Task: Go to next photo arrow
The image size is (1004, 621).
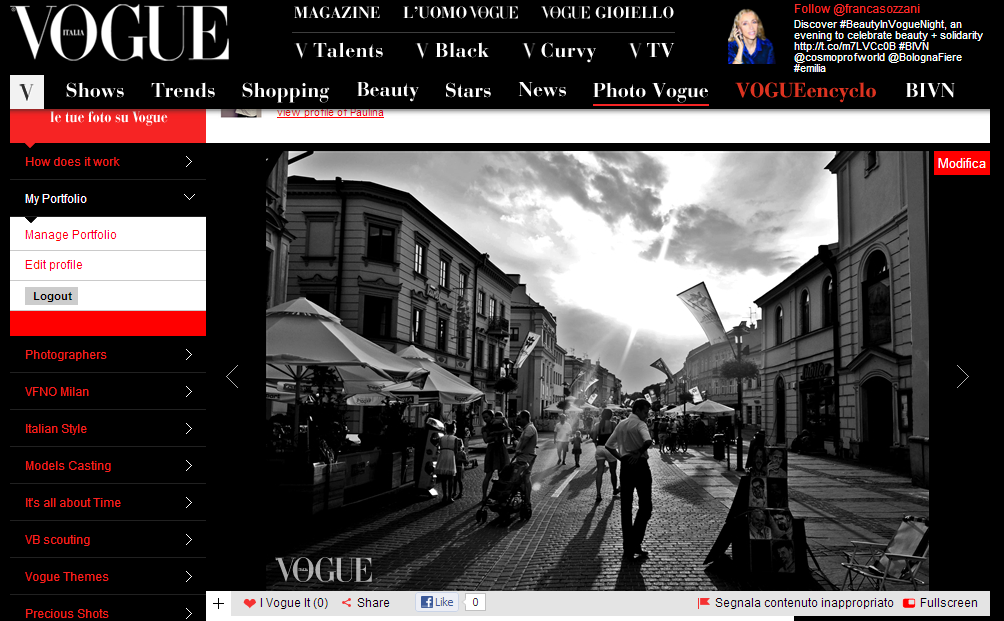Action: coord(962,376)
